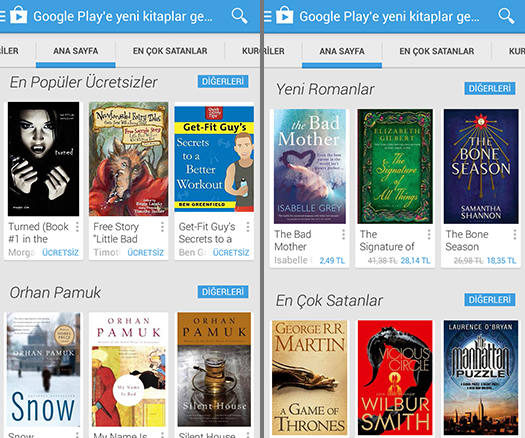Tap DİĞERLERİ next to En Çok Satanlar
This screenshot has height=438, width=525.
pos(490,300)
